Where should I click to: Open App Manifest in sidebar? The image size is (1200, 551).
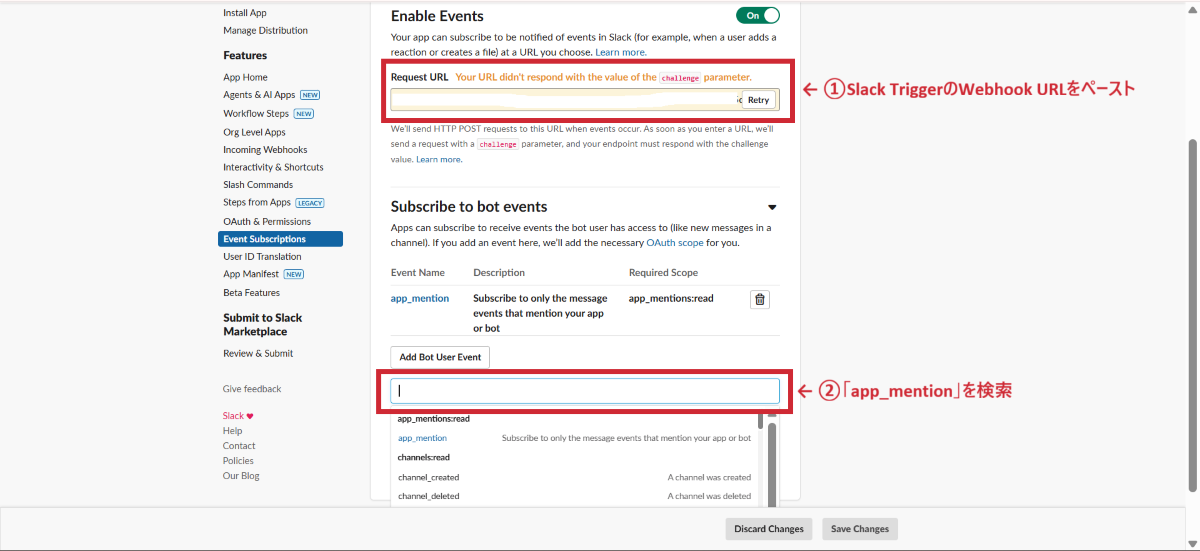(252, 274)
